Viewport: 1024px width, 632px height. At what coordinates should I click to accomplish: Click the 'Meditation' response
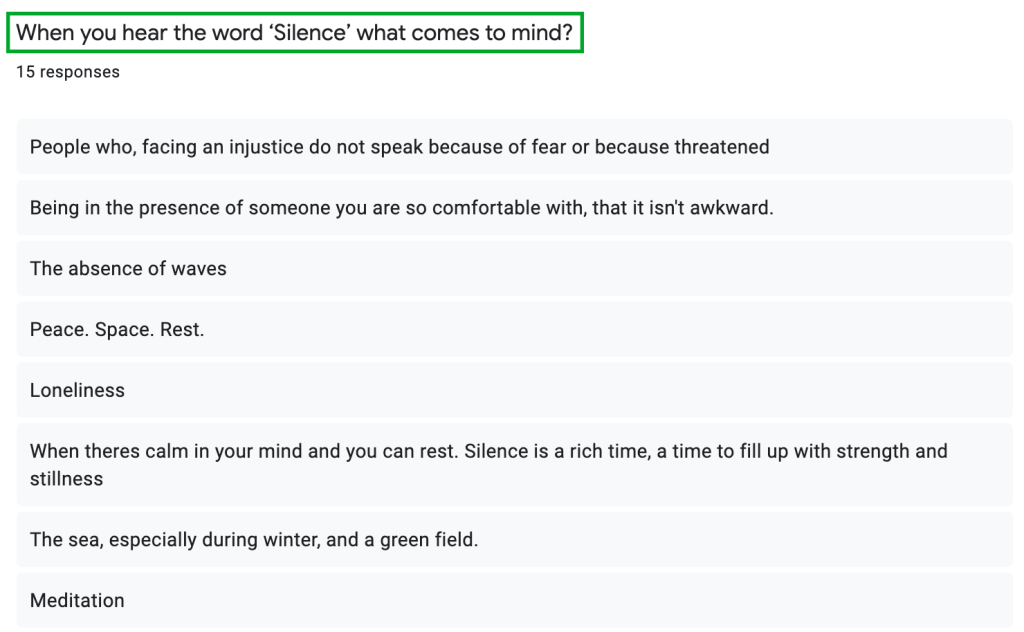(77, 600)
